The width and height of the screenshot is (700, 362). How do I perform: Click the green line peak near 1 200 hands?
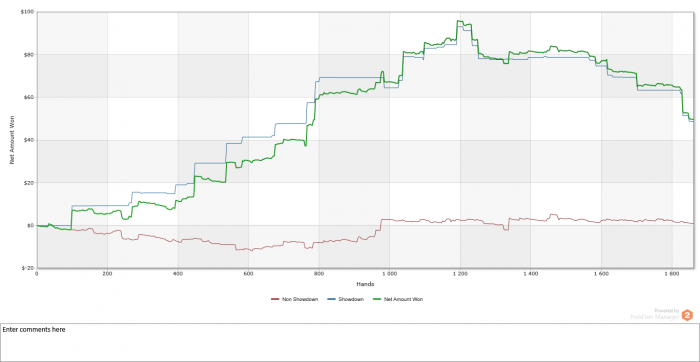[458, 21]
